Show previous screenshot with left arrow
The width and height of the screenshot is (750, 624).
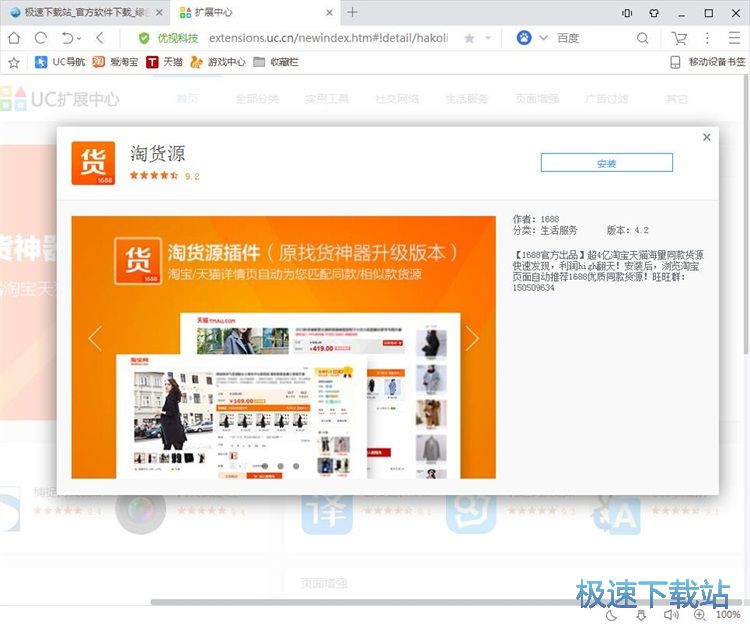95,339
